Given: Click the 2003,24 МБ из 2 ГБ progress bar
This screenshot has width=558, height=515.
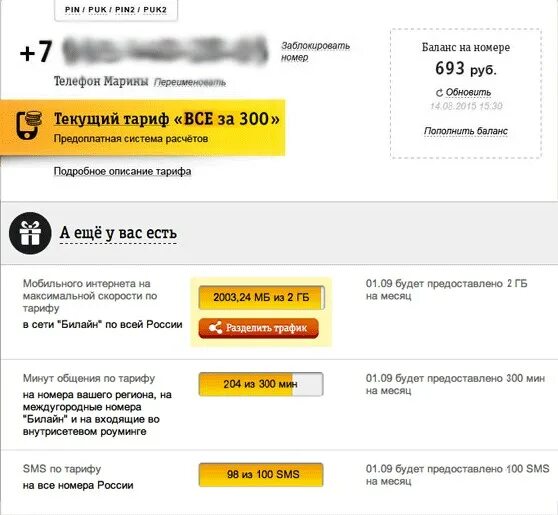Looking at the screenshot, I should [x=262, y=297].
